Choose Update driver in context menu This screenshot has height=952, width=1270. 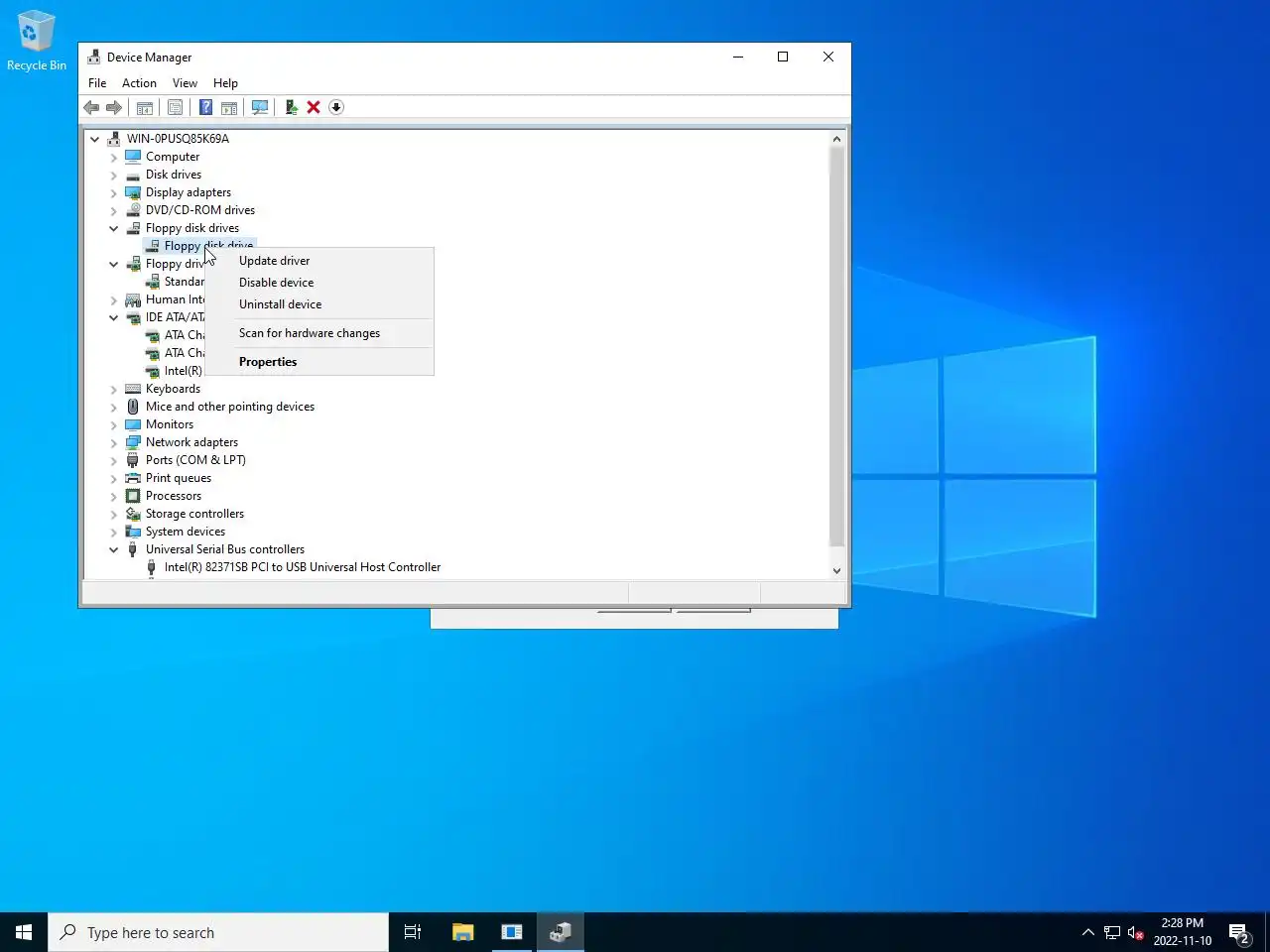pos(319,261)
